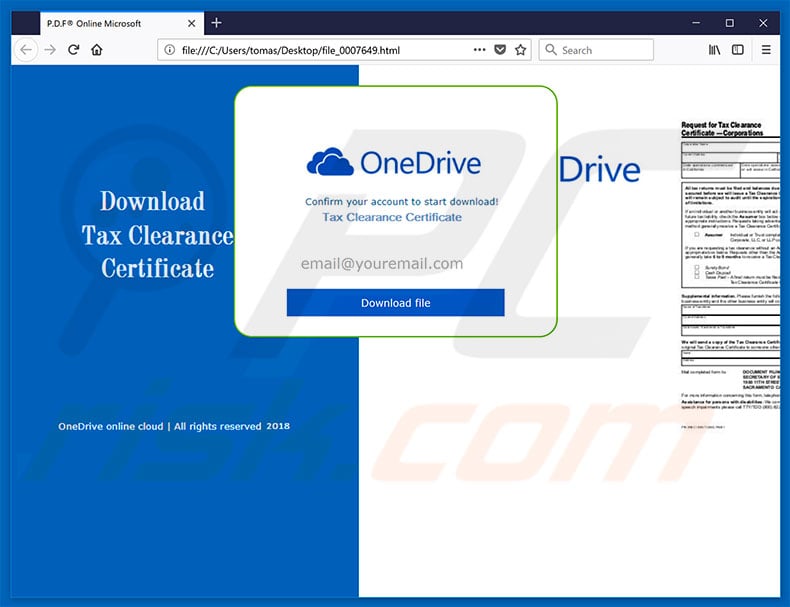Viewport: 790px width, 607px height.
Task: Select the P.D.F Online Microsoft tab
Action: pyautogui.click(x=122, y=23)
